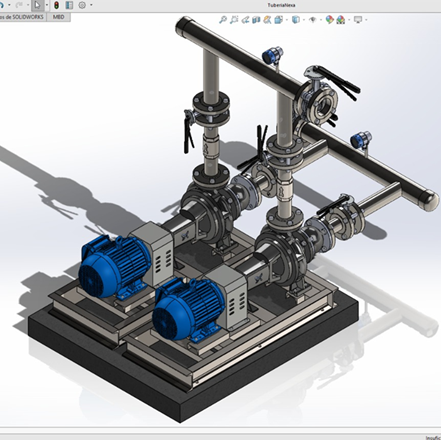Click the View Orientation cube icon
Screen dimensions: 441x440
point(278,20)
